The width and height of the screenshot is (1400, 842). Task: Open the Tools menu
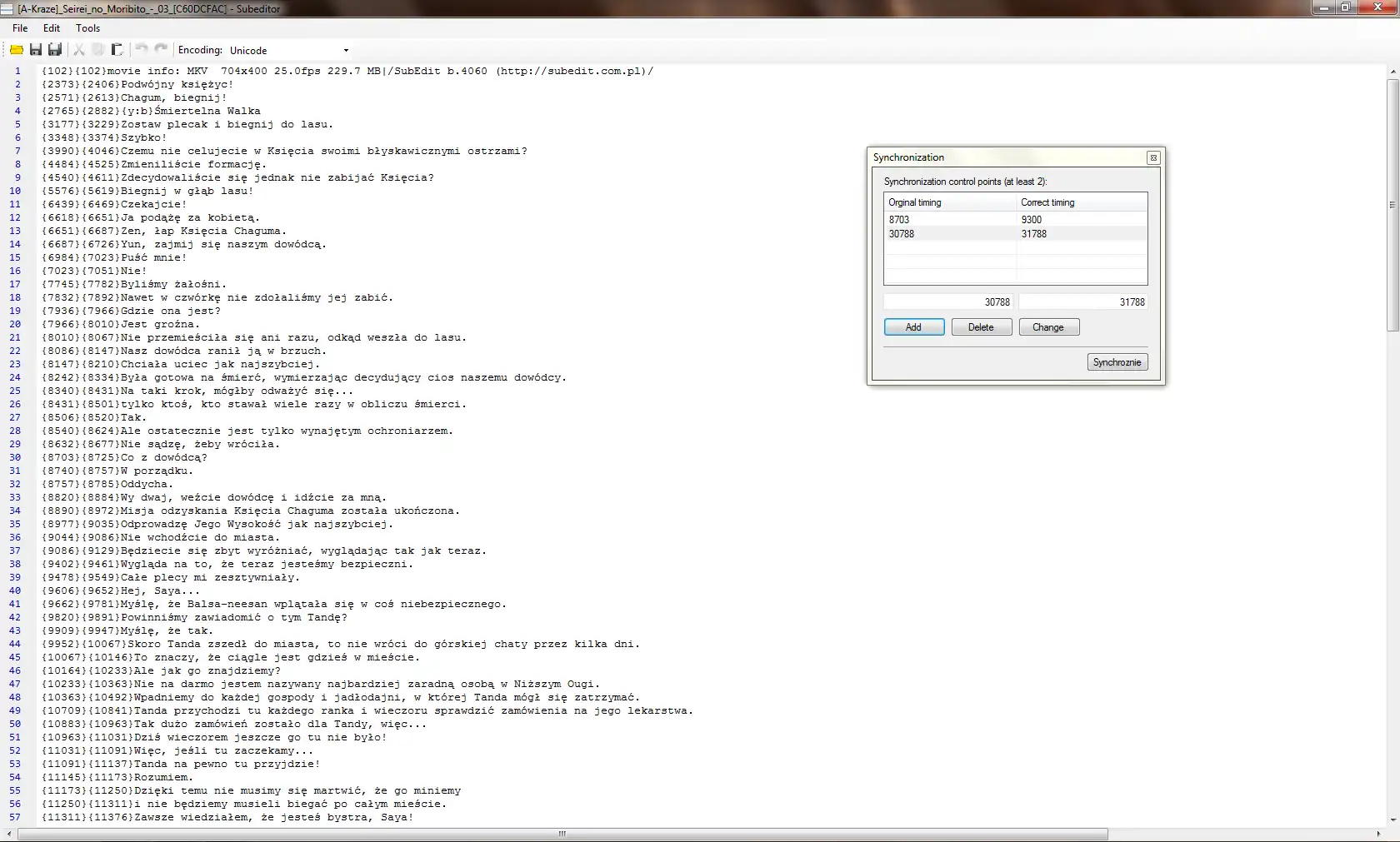[87, 28]
